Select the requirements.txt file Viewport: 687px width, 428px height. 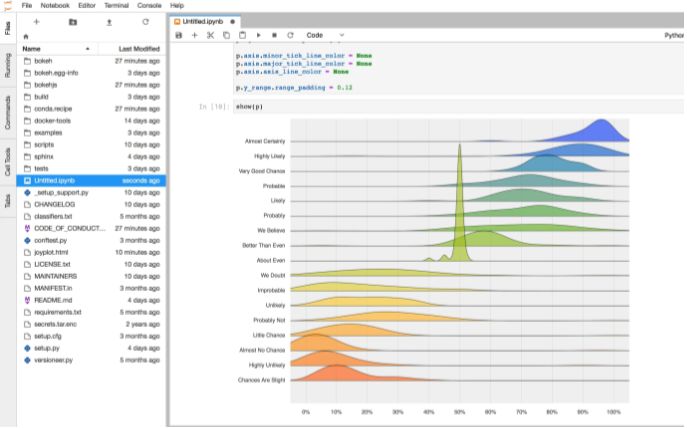pos(91,312)
